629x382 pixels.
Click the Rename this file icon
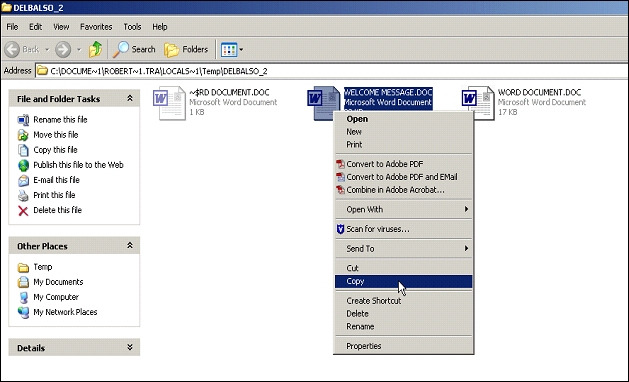click(23, 120)
